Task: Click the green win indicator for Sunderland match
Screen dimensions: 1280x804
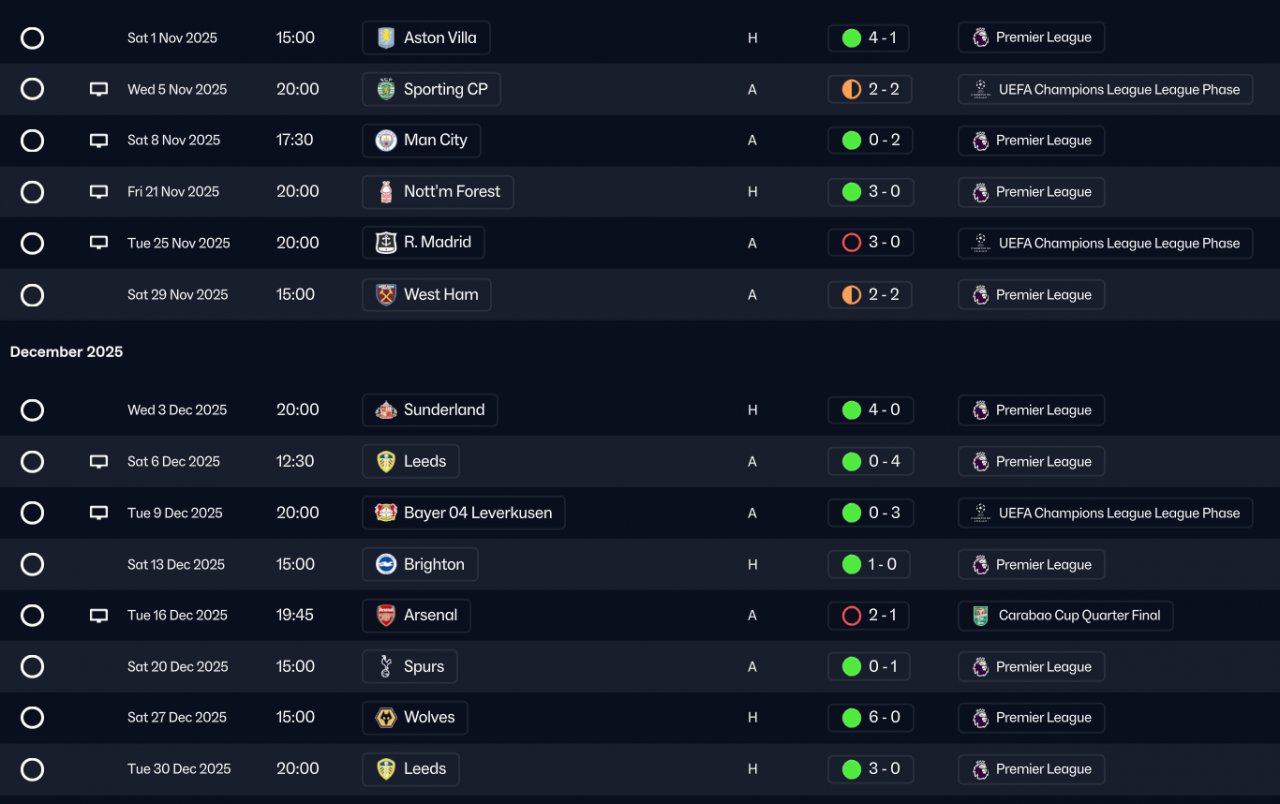Action: [x=852, y=410]
